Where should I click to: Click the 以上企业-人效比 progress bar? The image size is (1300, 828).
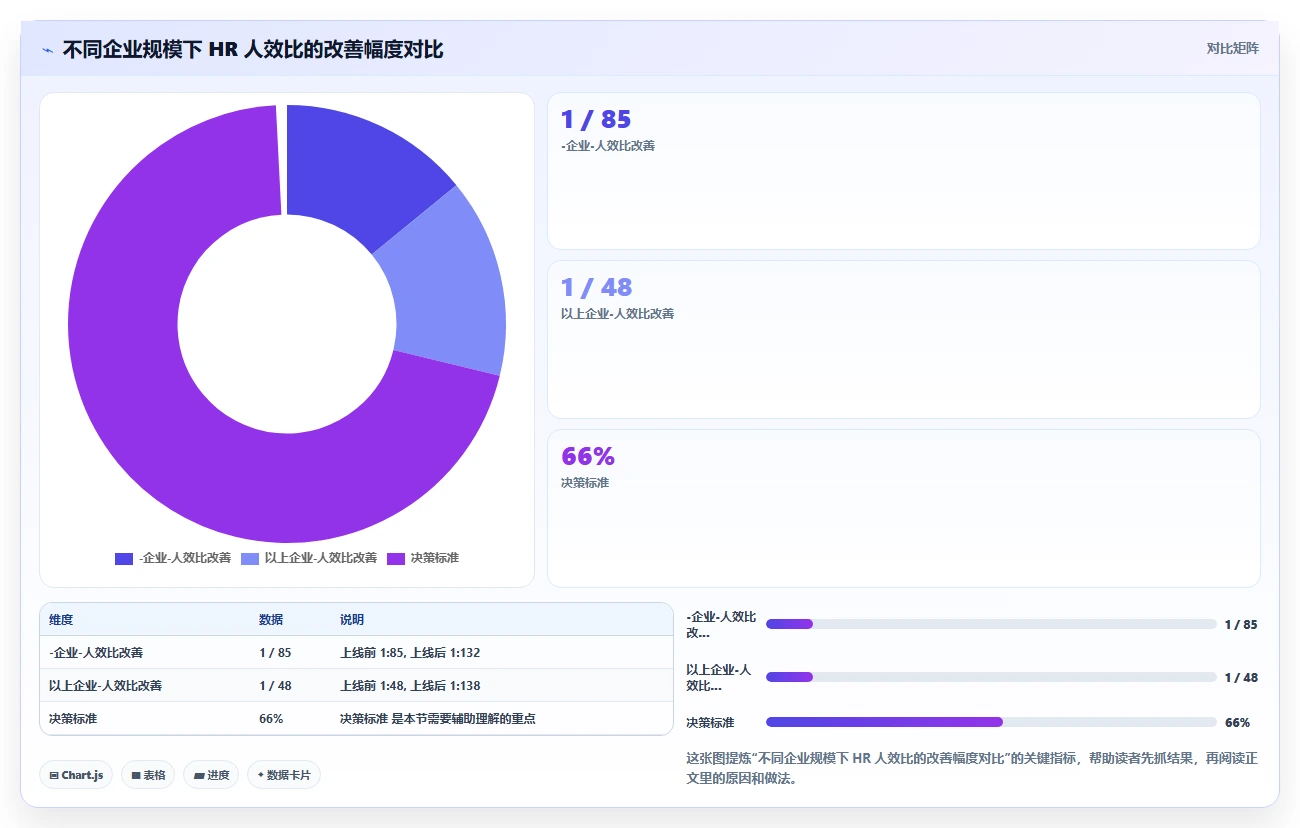tap(991, 677)
